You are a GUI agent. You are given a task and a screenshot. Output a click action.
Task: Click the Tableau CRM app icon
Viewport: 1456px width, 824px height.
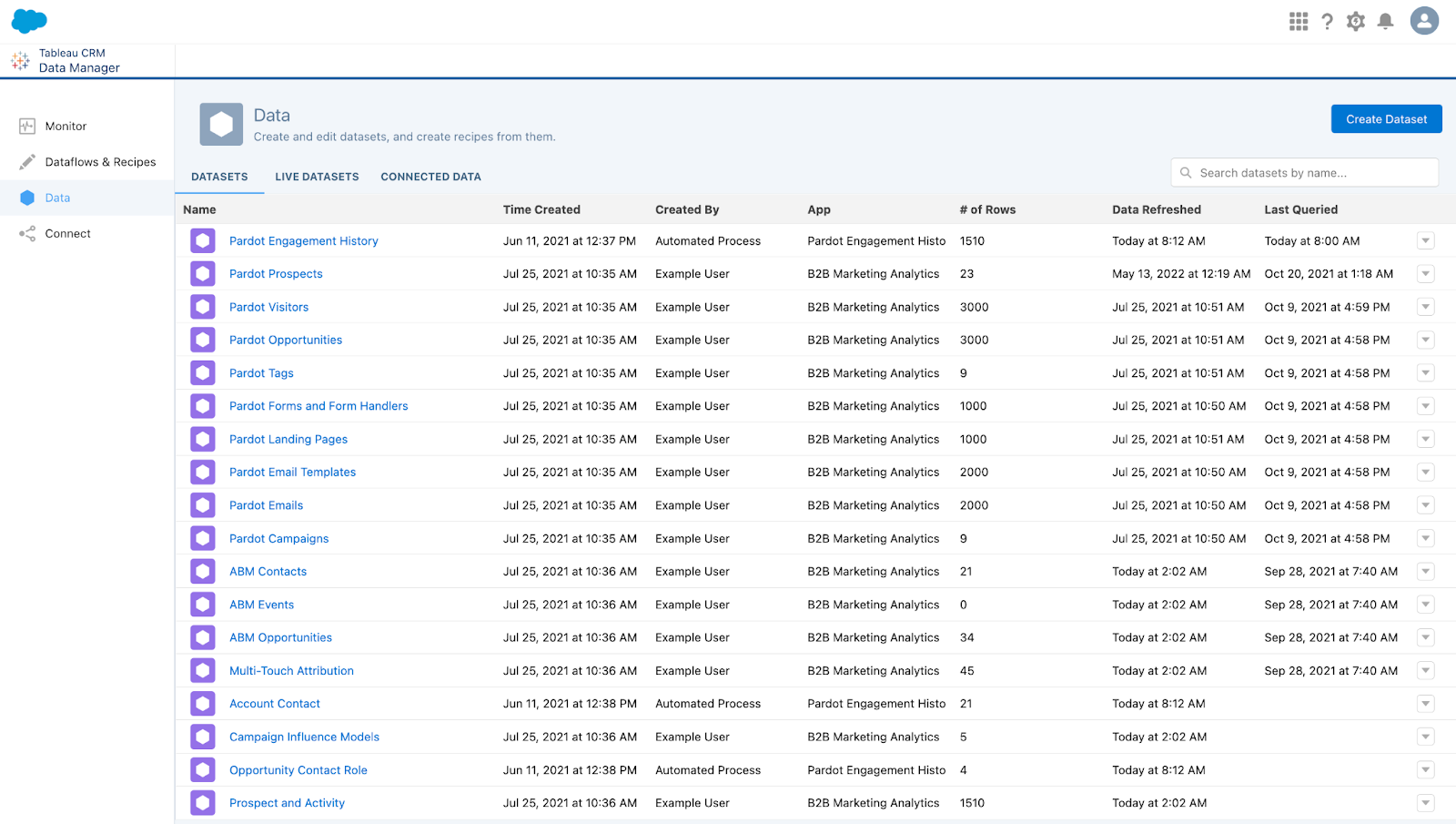20,61
